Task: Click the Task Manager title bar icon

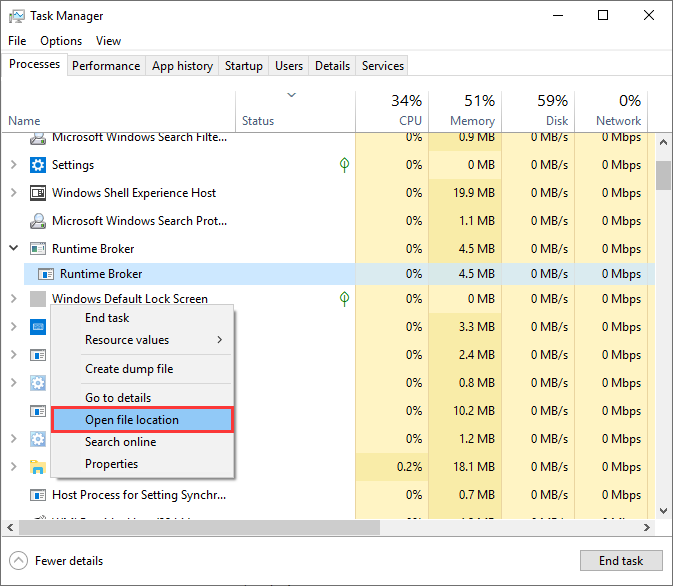Action: pos(17,16)
